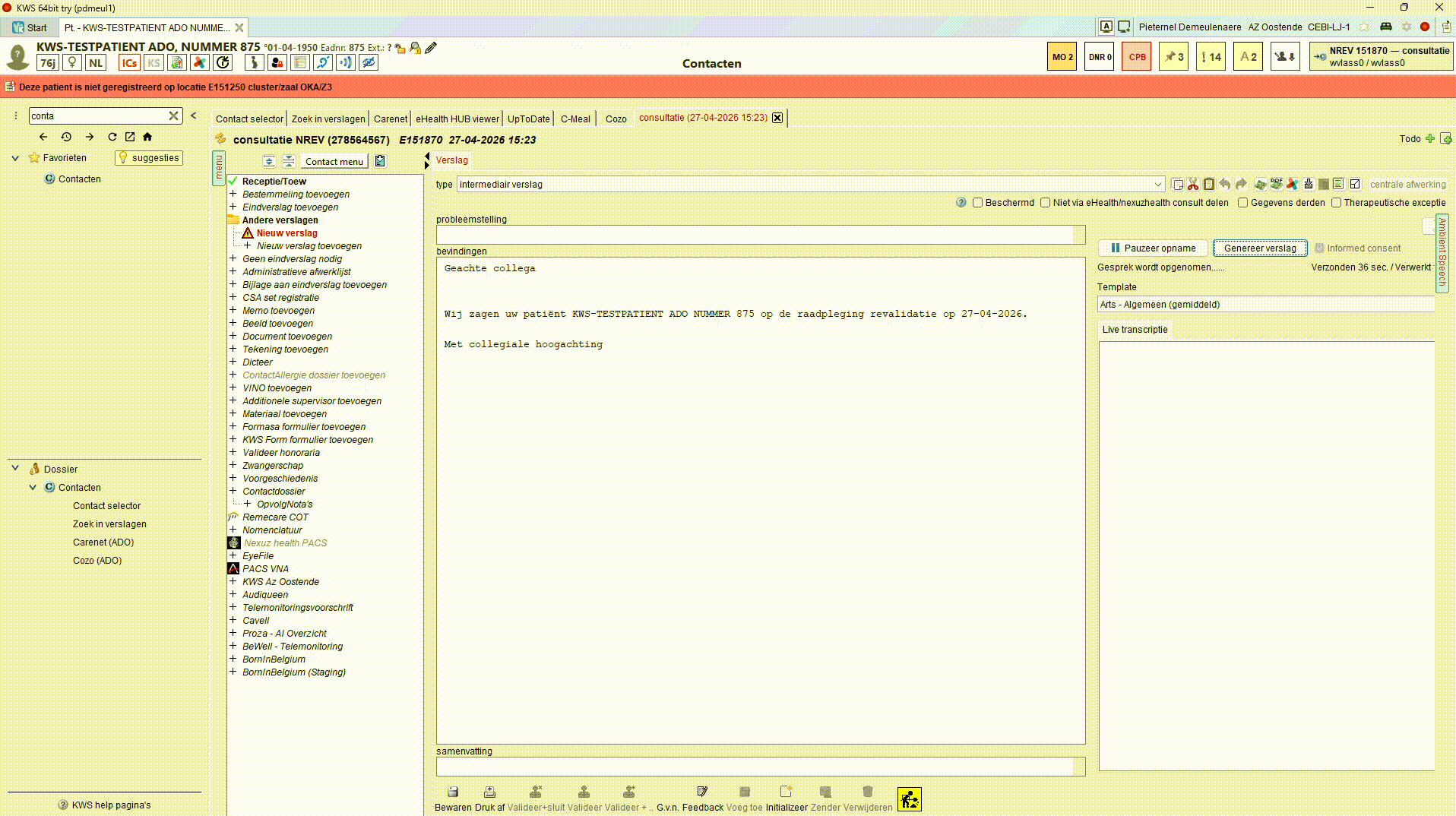This screenshot has width=1456, height=816.
Task: Tick Niet via eHealth/nexuzhealth consult delen checkbox
Action: (x=1046, y=203)
